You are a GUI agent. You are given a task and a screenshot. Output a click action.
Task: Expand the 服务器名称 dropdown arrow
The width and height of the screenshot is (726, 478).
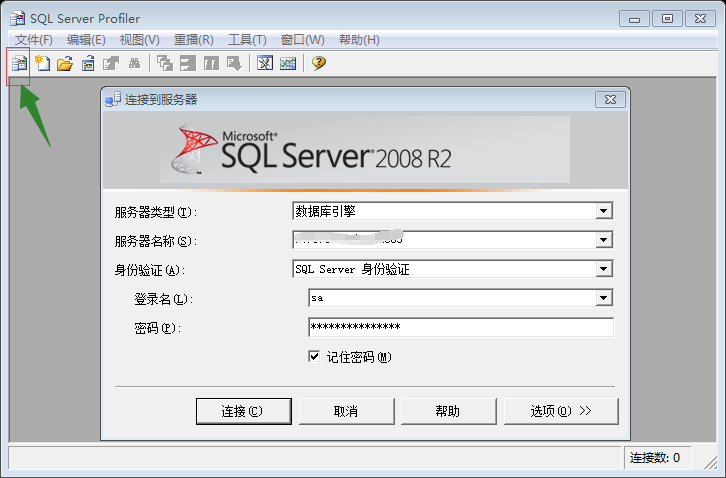pyautogui.click(x=603, y=240)
